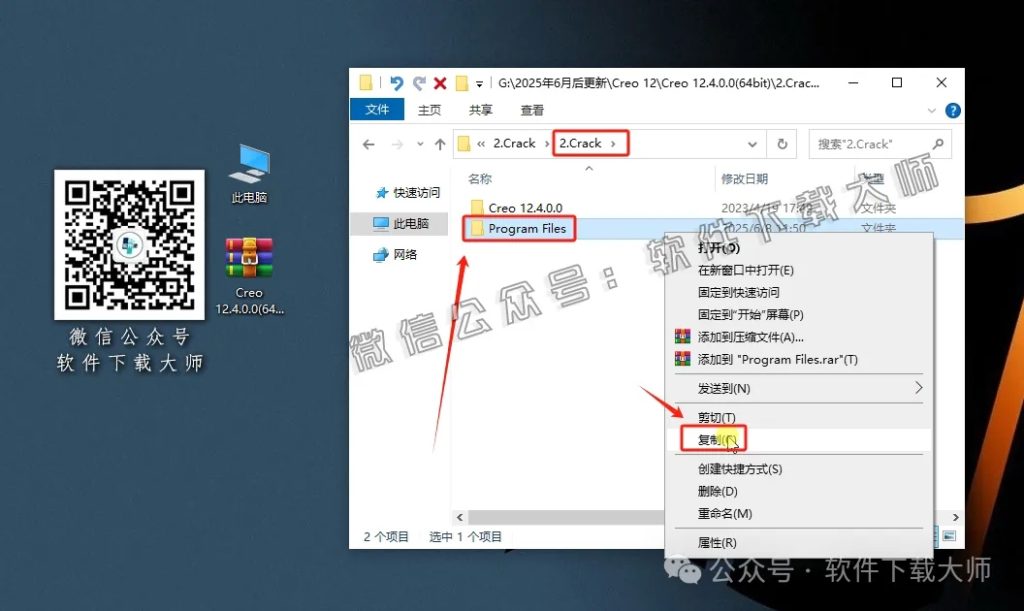1024x611 pixels.
Task: Click first 2.Crack breadcrumb in address bar
Action: coord(514,143)
